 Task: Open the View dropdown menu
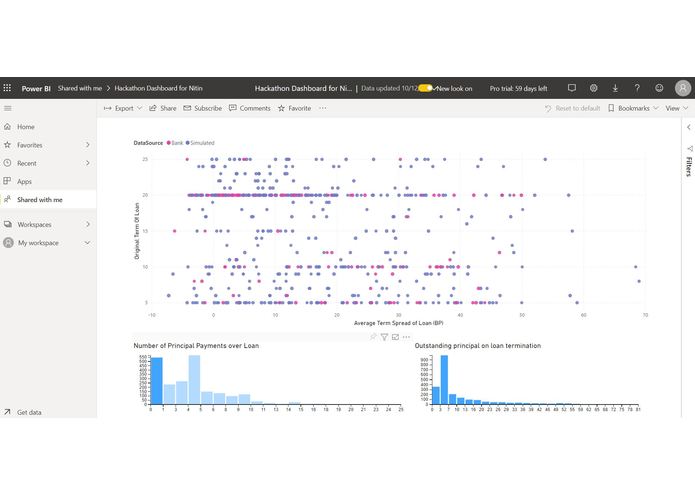676,108
